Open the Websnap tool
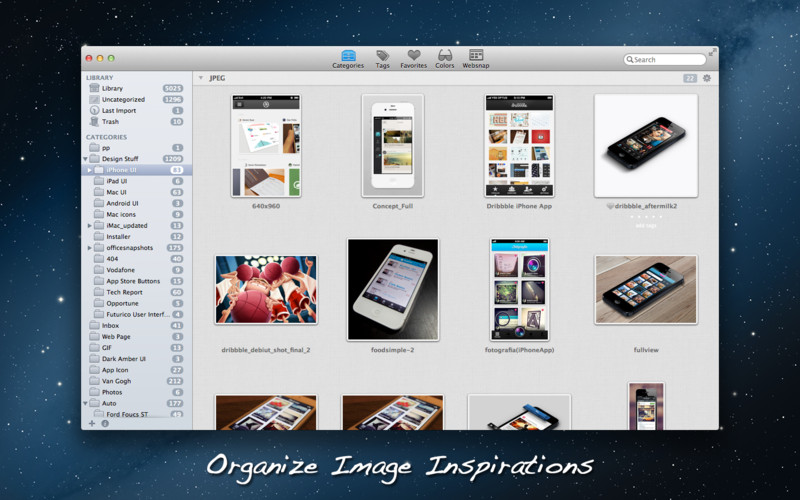Viewport: 800px width, 500px height. (x=476, y=59)
